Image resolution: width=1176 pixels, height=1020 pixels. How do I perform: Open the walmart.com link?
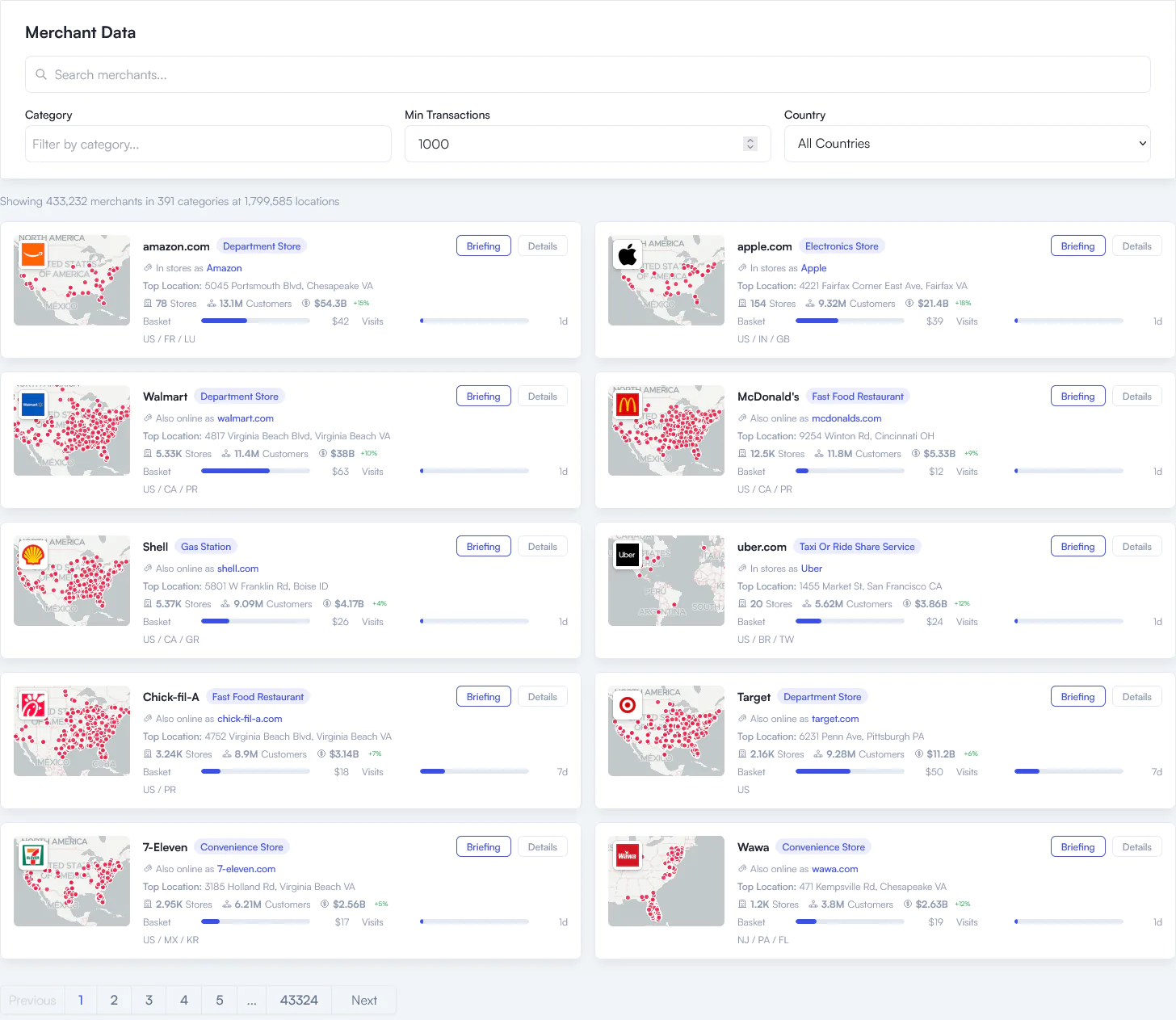click(x=246, y=418)
